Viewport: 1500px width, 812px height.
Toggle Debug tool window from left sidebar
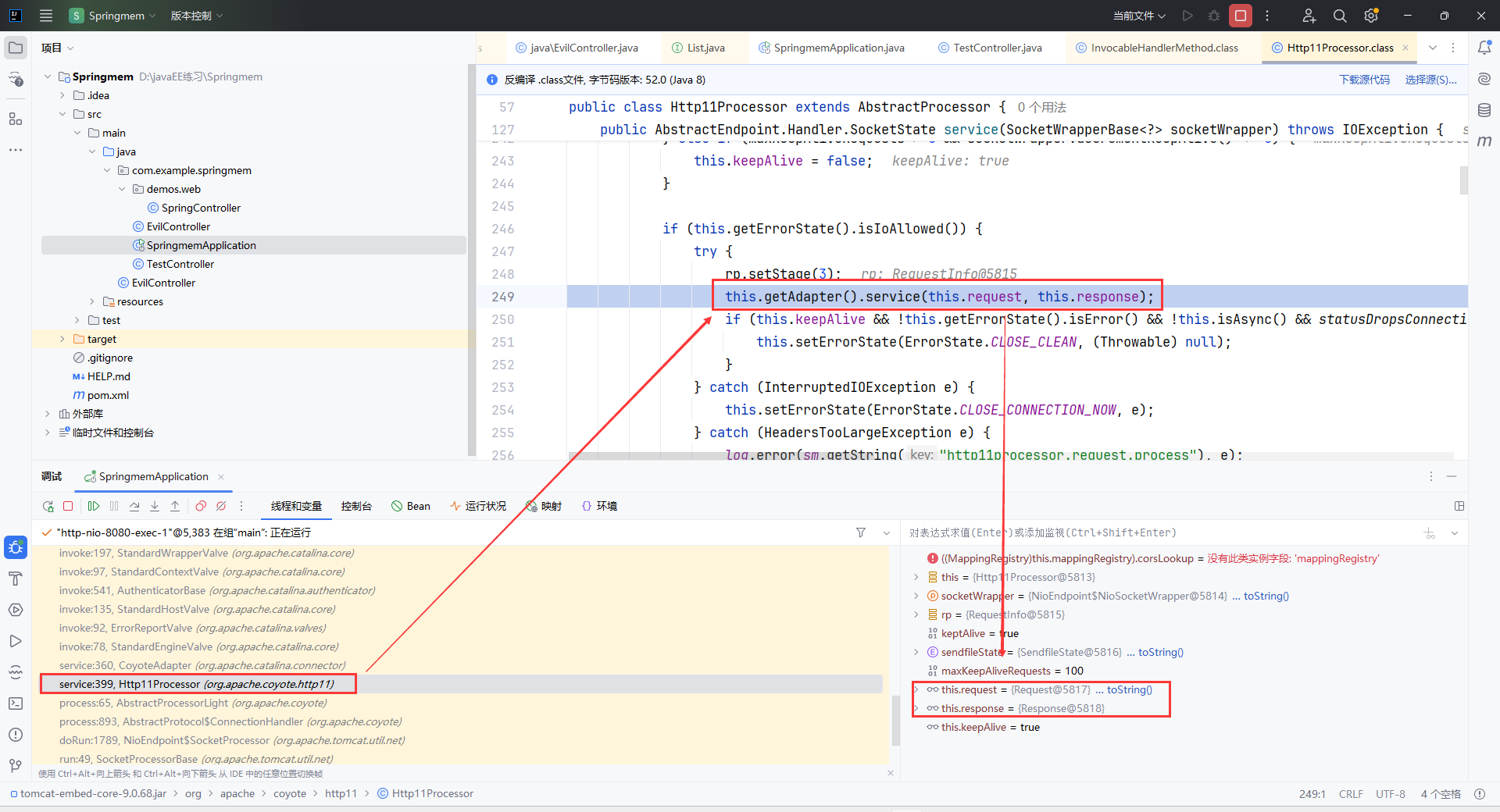point(16,547)
